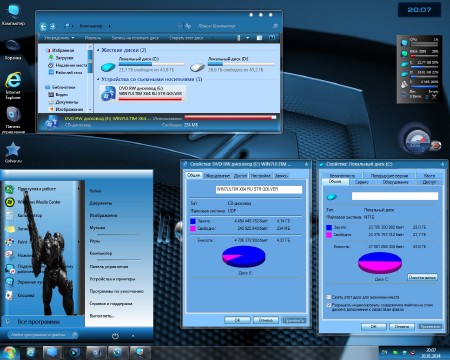
Task: Go forward in Explorer window
Action: pyautogui.click(x=53, y=26)
